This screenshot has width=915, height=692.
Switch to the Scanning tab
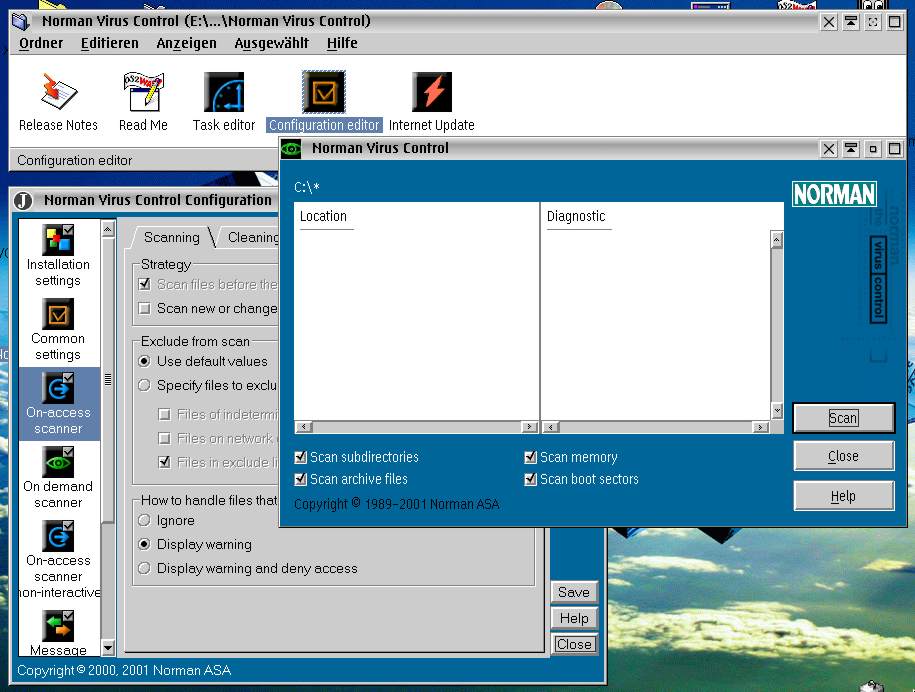pos(172,237)
